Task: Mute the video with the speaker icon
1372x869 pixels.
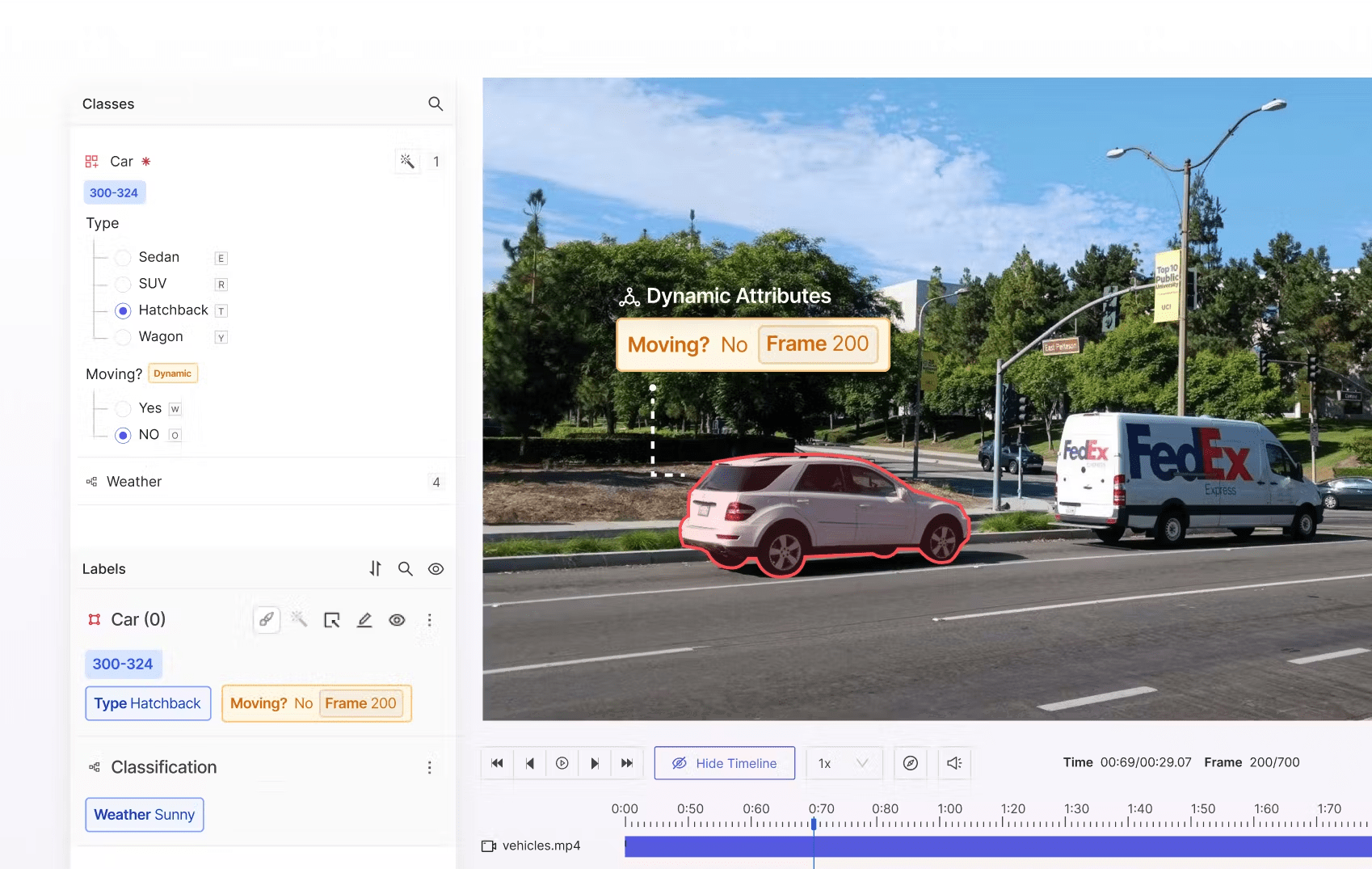Action: pos(954,763)
